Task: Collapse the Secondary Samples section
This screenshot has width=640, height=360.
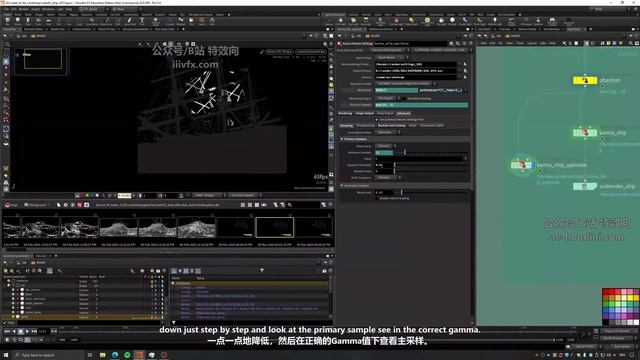Action: [342, 186]
